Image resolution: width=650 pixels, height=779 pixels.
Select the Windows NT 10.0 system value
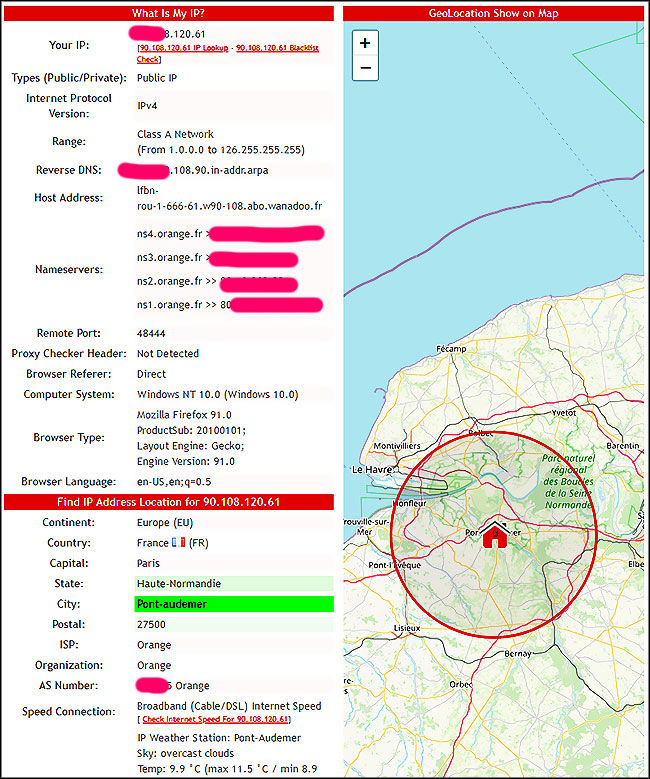coord(218,394)
